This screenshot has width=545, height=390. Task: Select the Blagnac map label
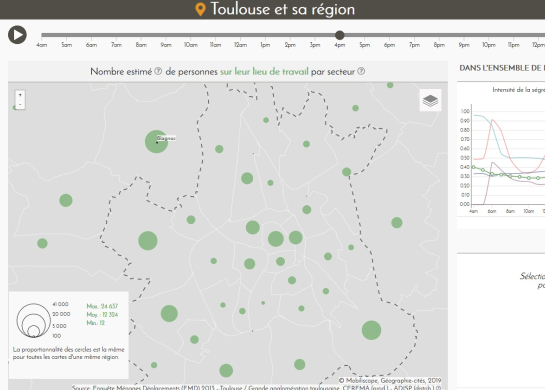(x=166, y=138)
